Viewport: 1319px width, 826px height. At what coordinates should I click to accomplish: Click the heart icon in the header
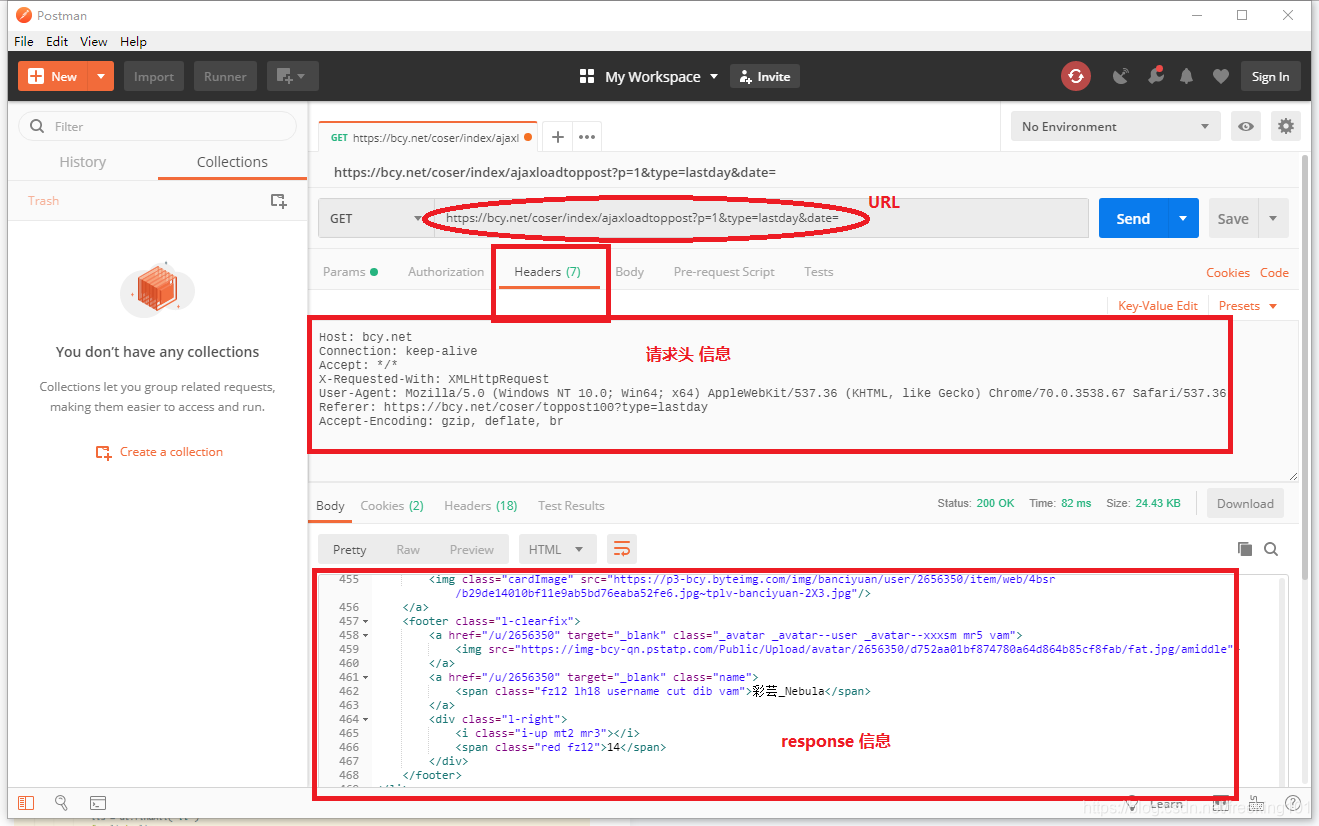pyautogui.click(x=1220, y=76)
